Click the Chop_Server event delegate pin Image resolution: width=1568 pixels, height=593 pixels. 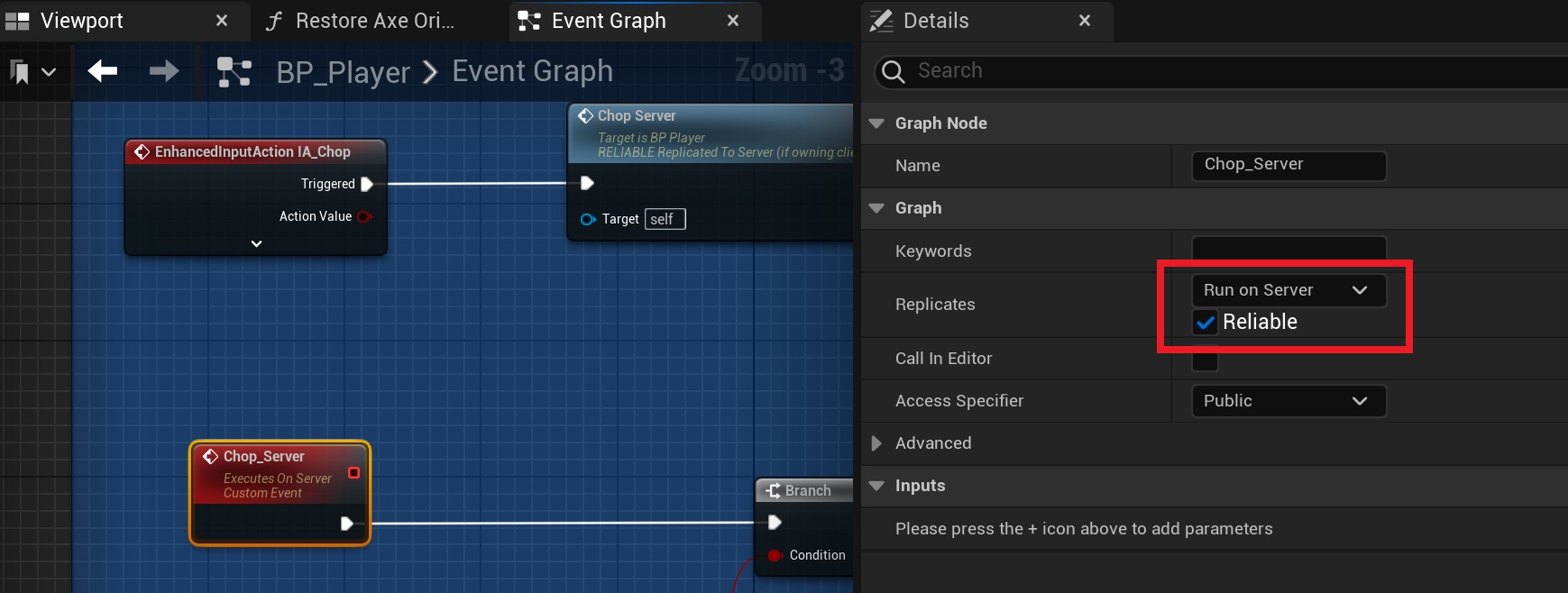tap(353, 473)
